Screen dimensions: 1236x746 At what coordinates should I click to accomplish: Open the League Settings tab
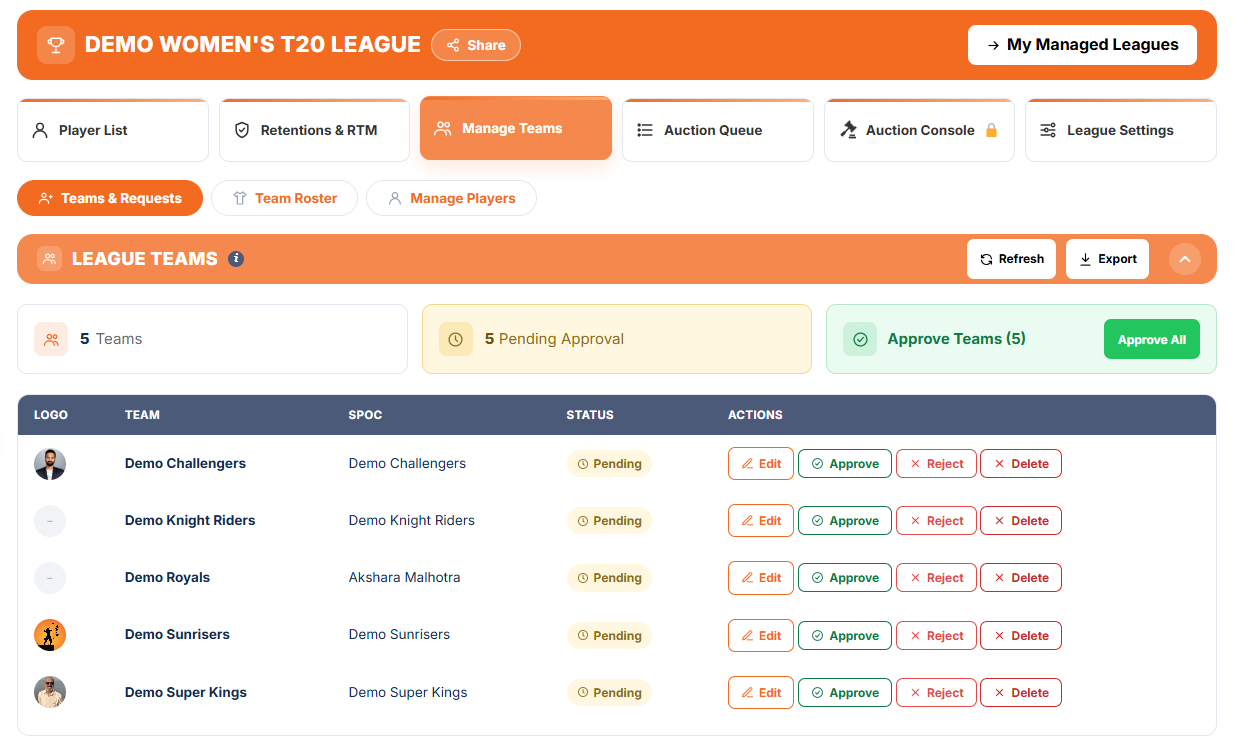click(1121, 130)
